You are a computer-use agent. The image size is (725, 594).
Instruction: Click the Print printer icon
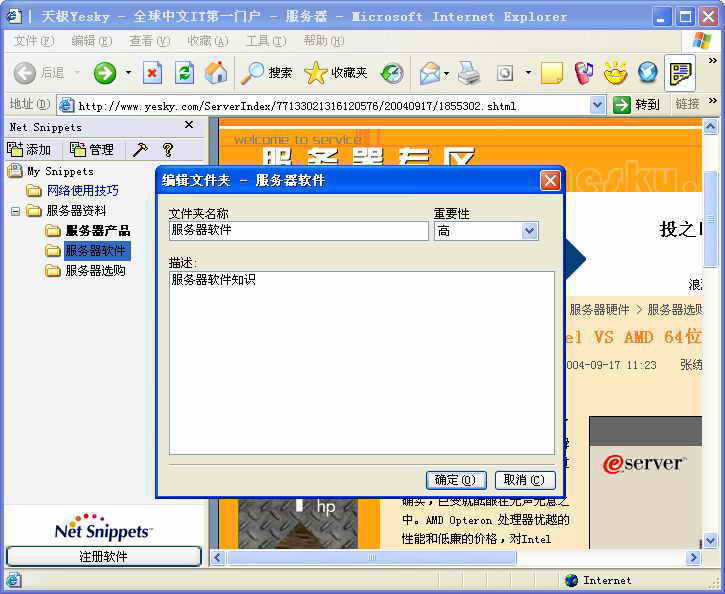[469, 73]
